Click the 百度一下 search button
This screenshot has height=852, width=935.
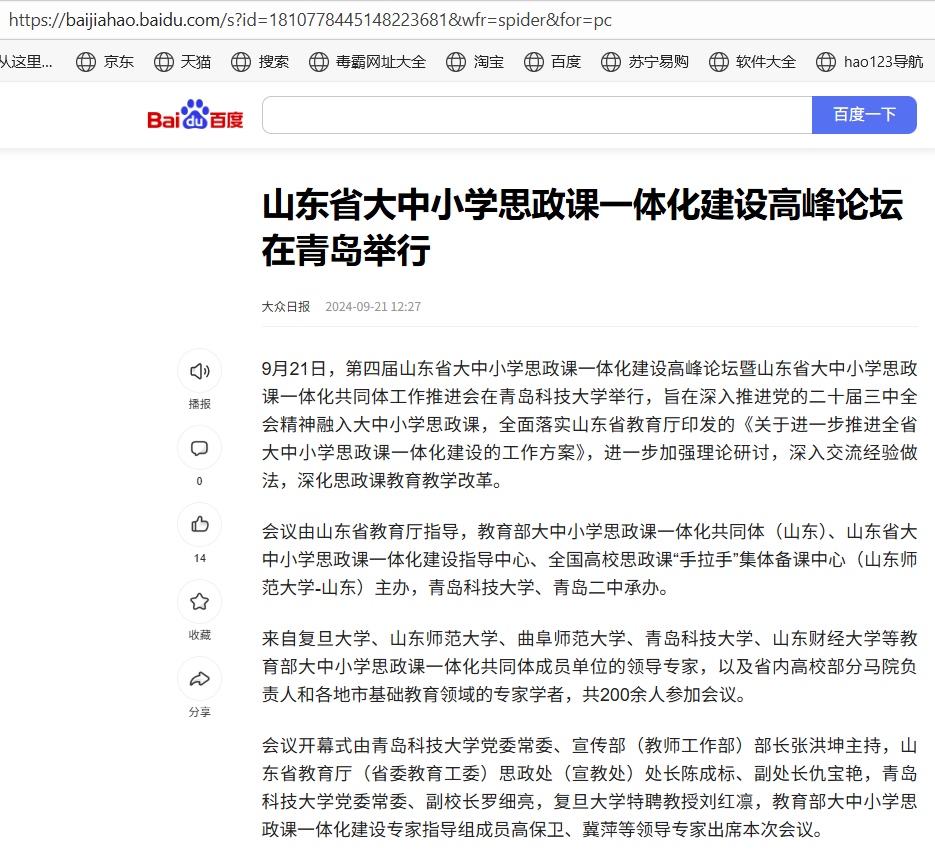click(x=864, y=115)
